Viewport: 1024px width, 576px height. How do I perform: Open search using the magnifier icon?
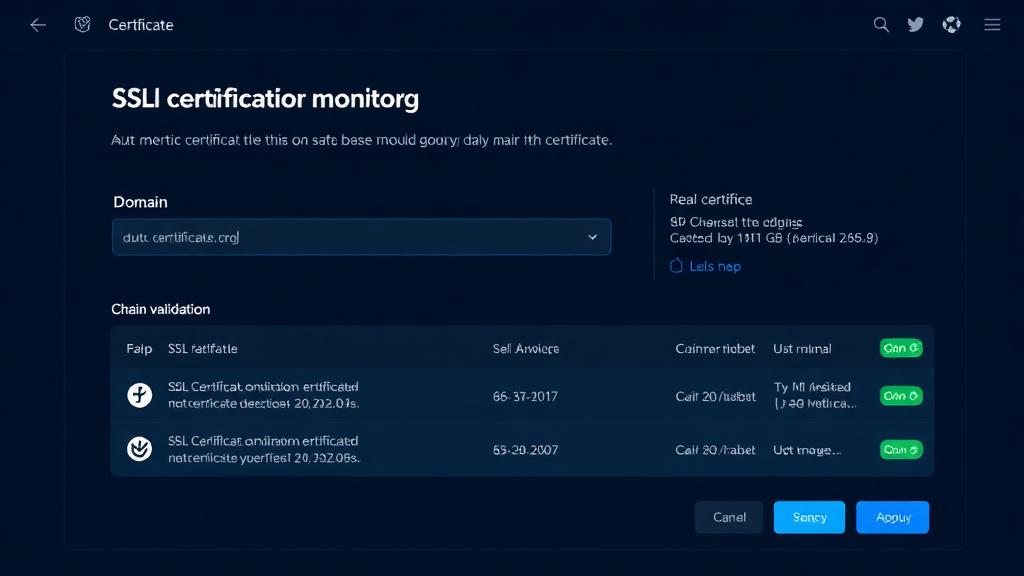click(x=881, y=25)
